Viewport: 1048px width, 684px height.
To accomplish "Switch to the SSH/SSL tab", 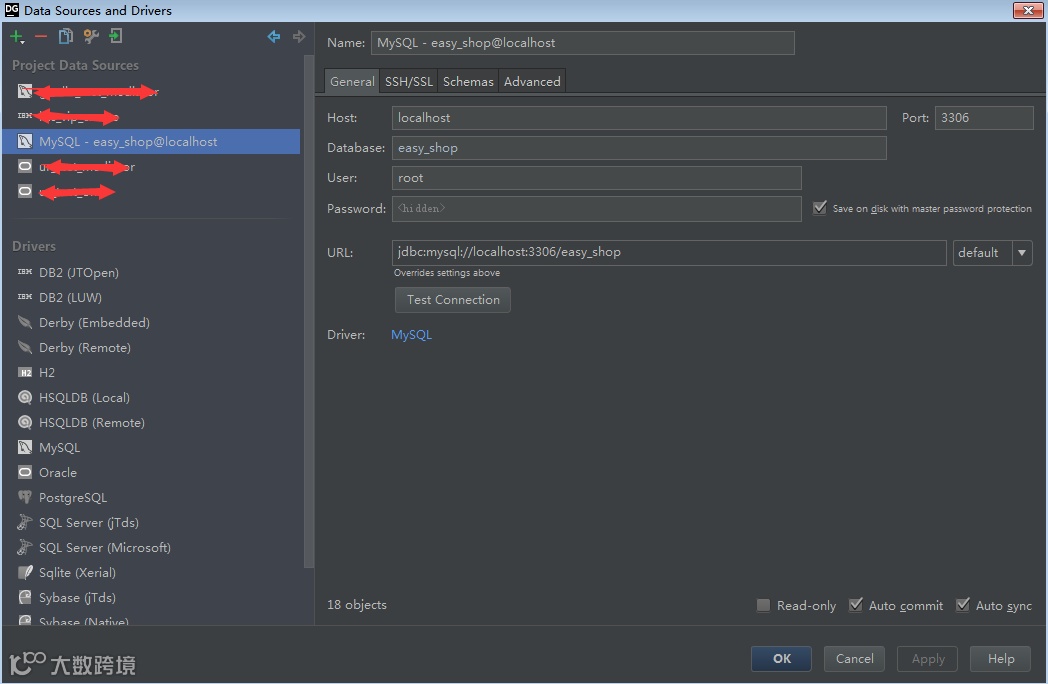I will tap(408, 82).
